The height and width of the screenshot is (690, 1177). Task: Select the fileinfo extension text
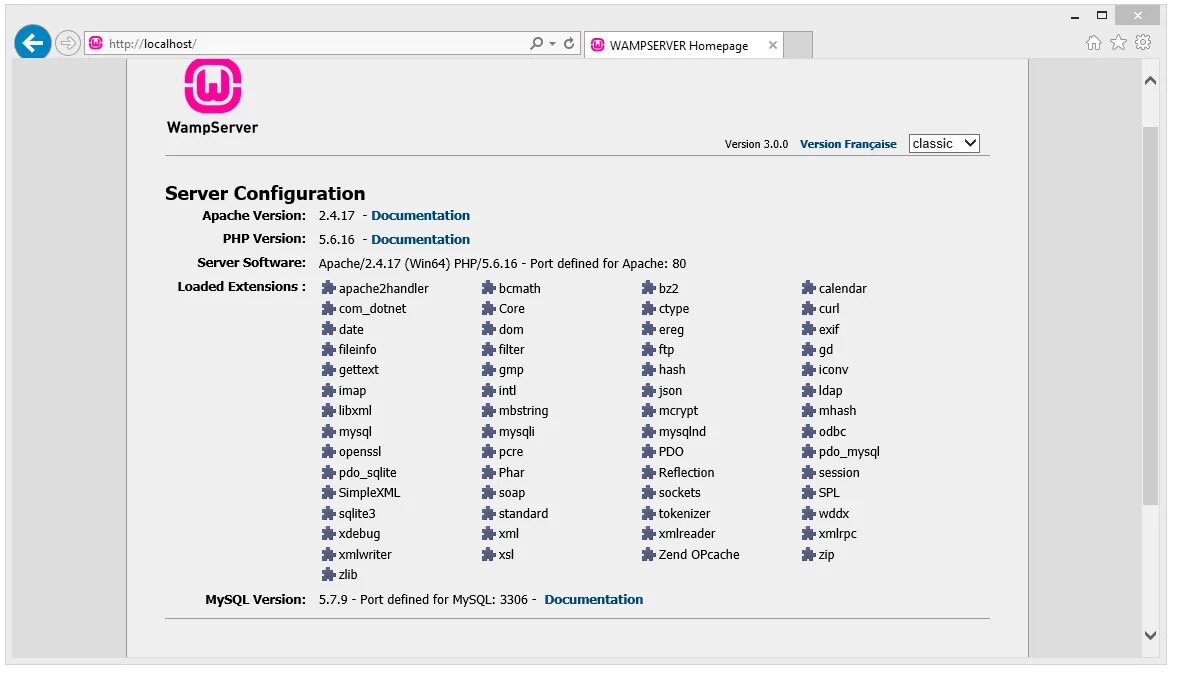click(x=357, y=349)
